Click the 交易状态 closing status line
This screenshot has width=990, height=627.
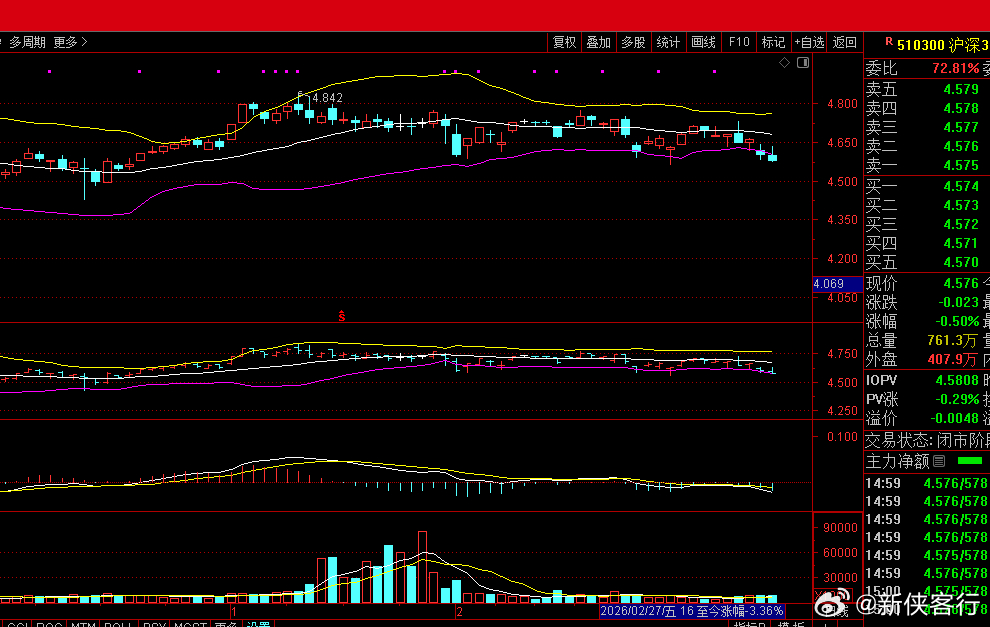click(927, 440)
